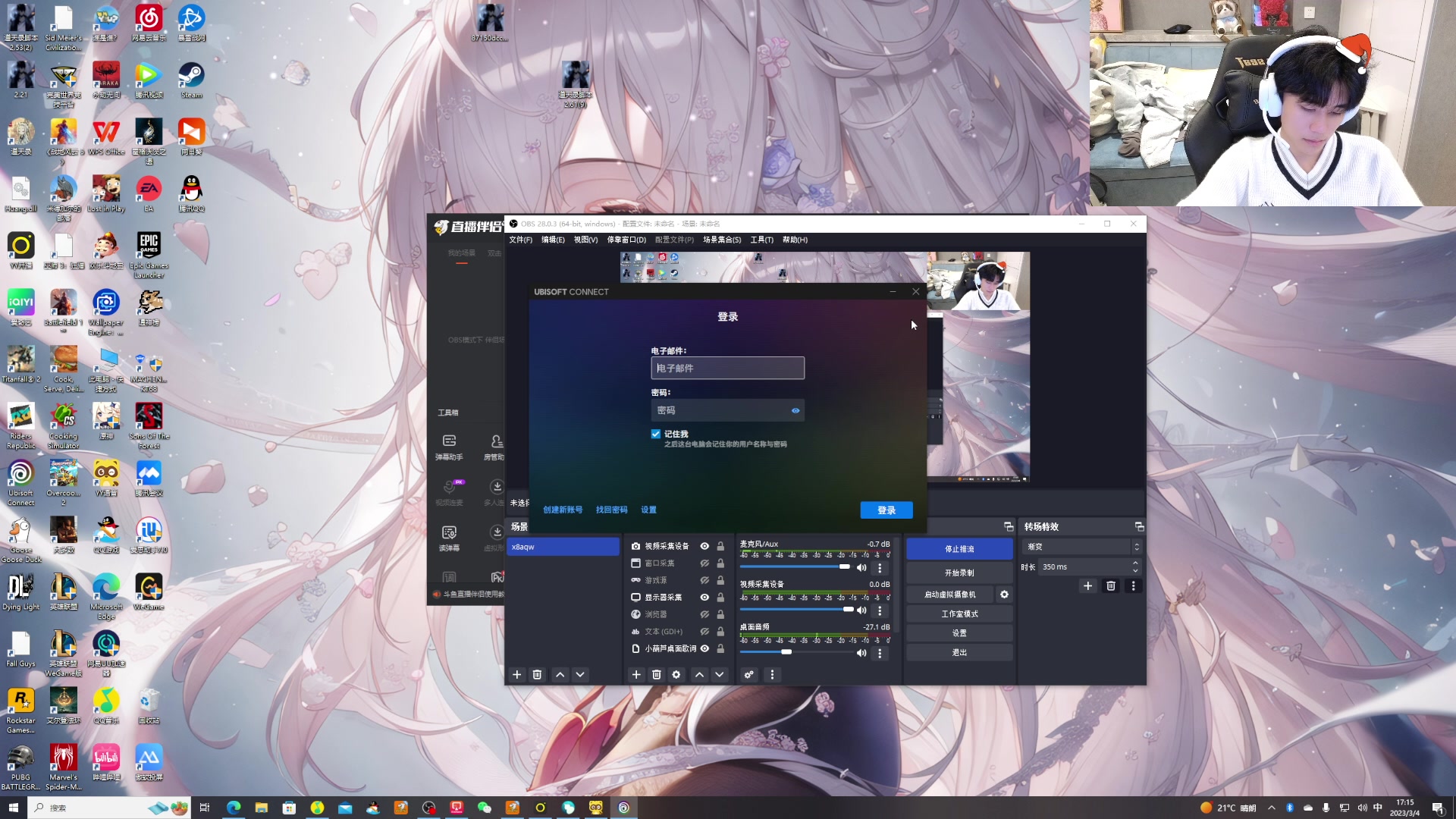
Task: Delete selected scene with trash icon
Action: click(x=537, y=674)
